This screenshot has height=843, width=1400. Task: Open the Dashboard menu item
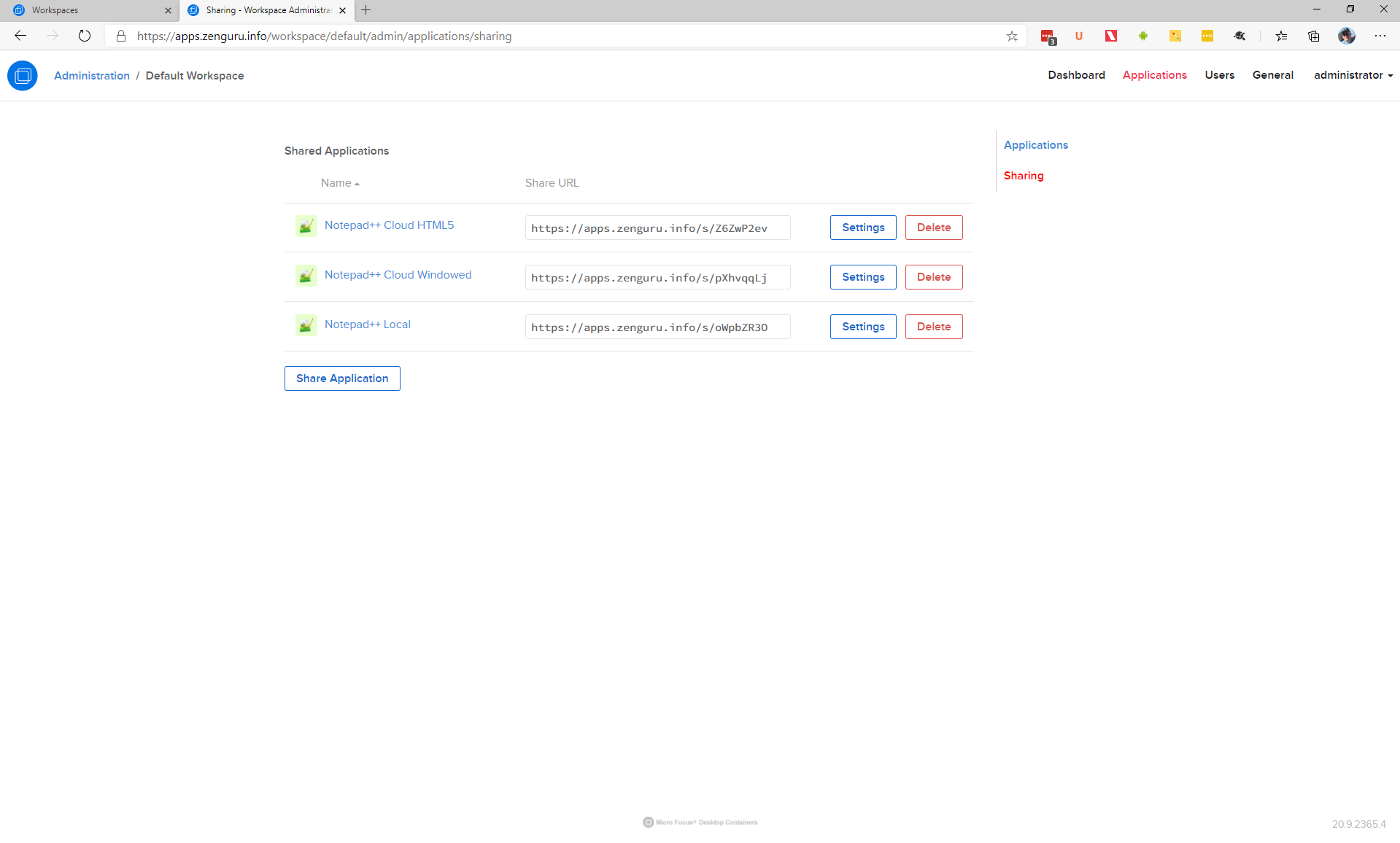point(1076,75)
